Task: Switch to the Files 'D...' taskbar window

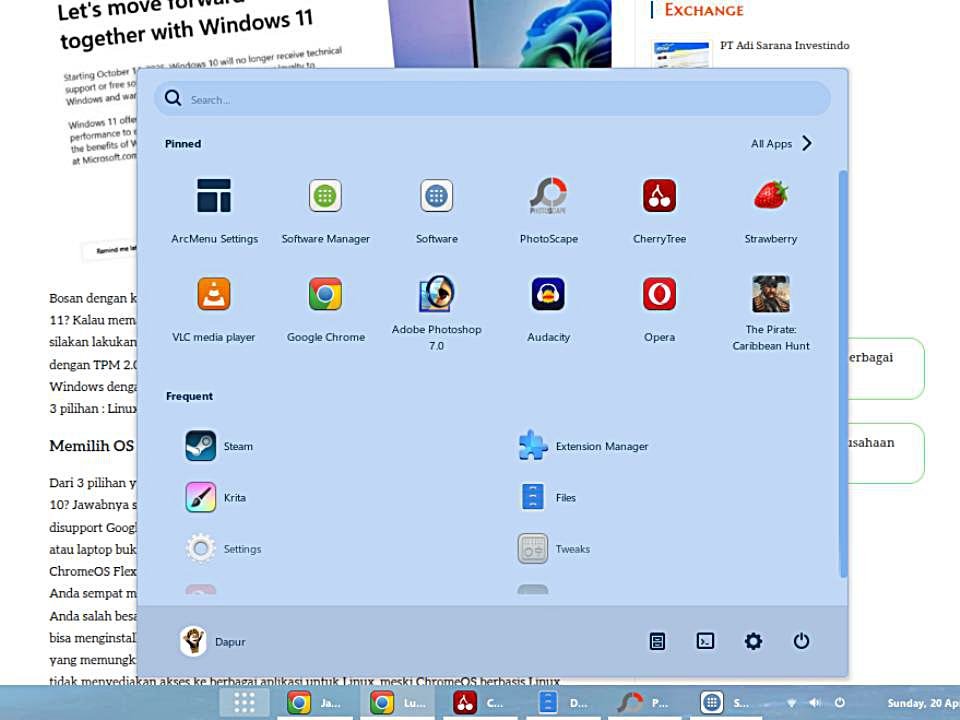Action: coord(563,703)
